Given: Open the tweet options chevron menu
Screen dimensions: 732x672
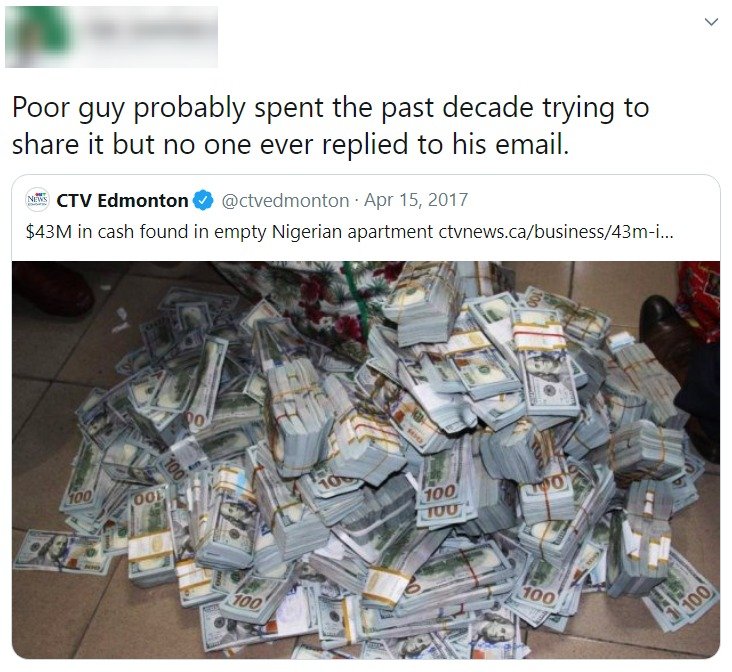Looking at the screenshot, I should coord(711,22).
